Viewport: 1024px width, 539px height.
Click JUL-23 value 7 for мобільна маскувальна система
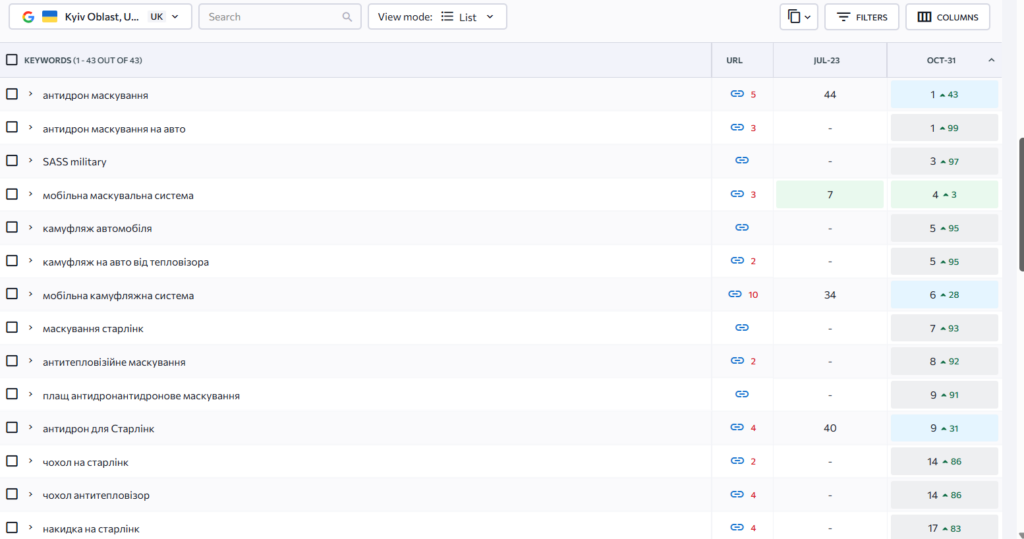coord(830,195)
